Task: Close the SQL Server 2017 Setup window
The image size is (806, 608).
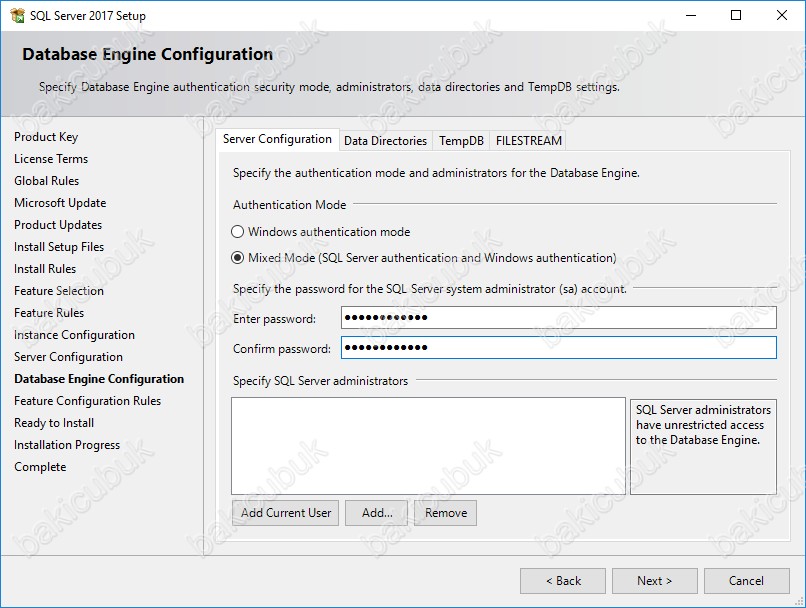Action: point(782,16)
